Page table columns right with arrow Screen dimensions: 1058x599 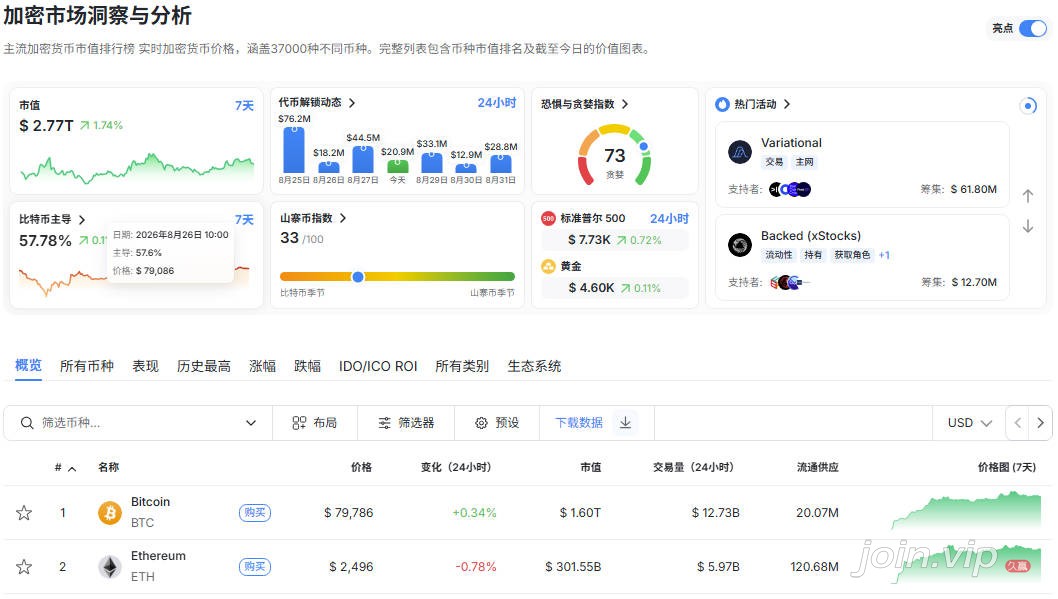tap(1040, 423)
